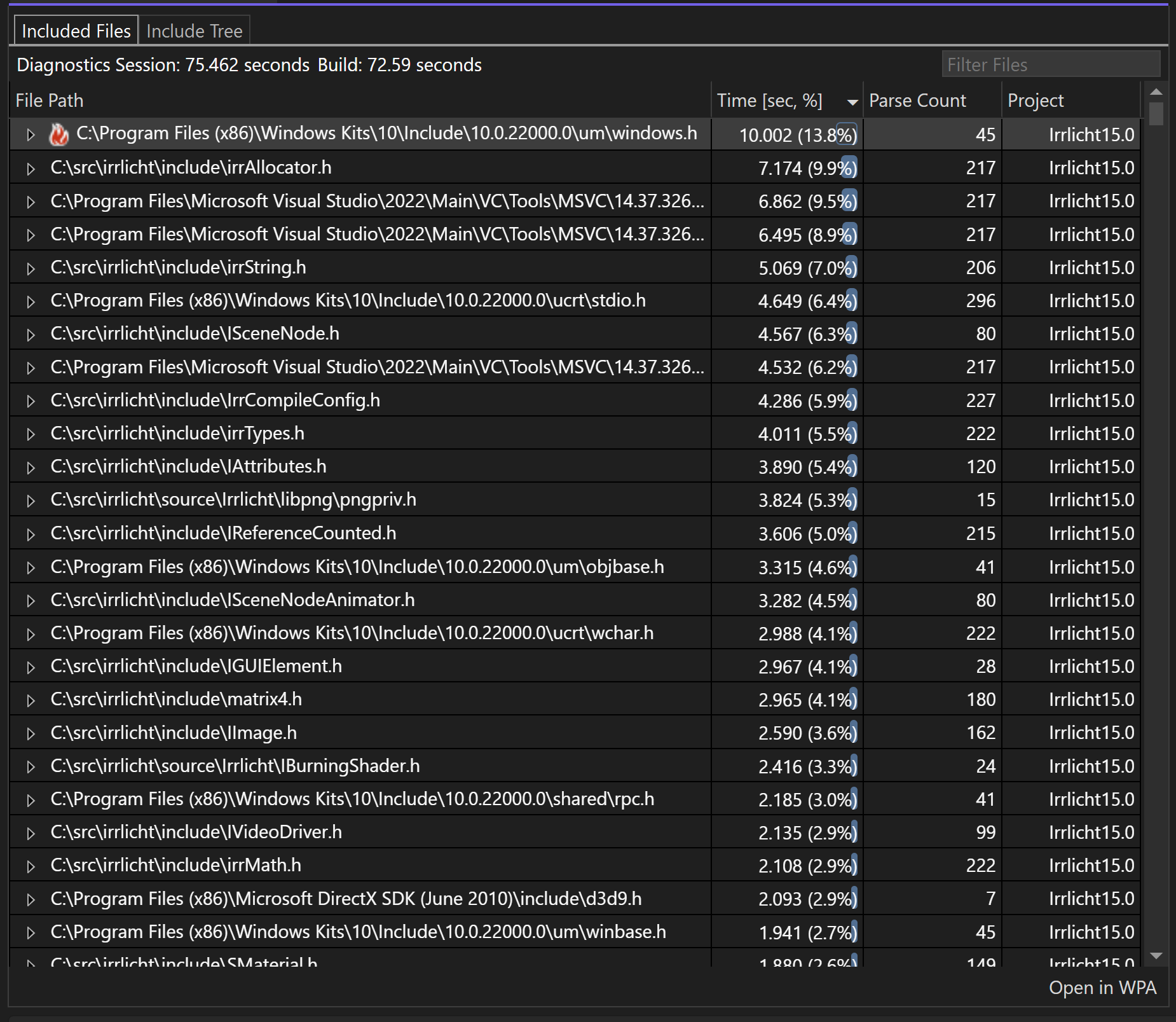Expand the pngpriv.h row
The image size is (1176, 1022).
click(30, 501)
